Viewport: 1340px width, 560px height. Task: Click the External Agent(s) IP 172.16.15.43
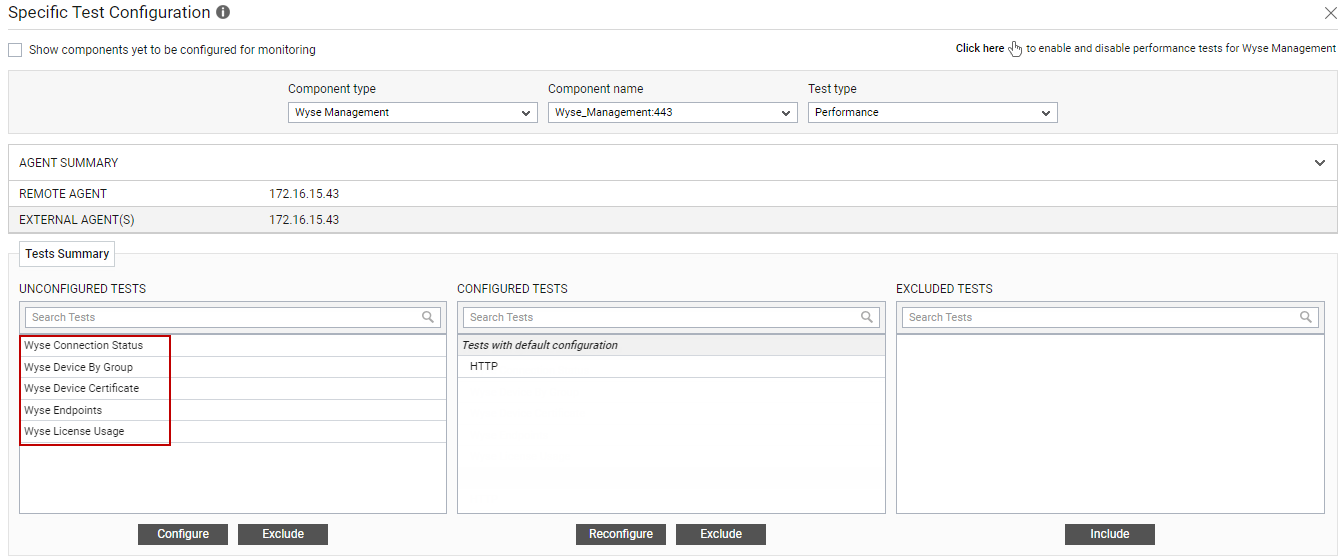[x=304, y=220]
